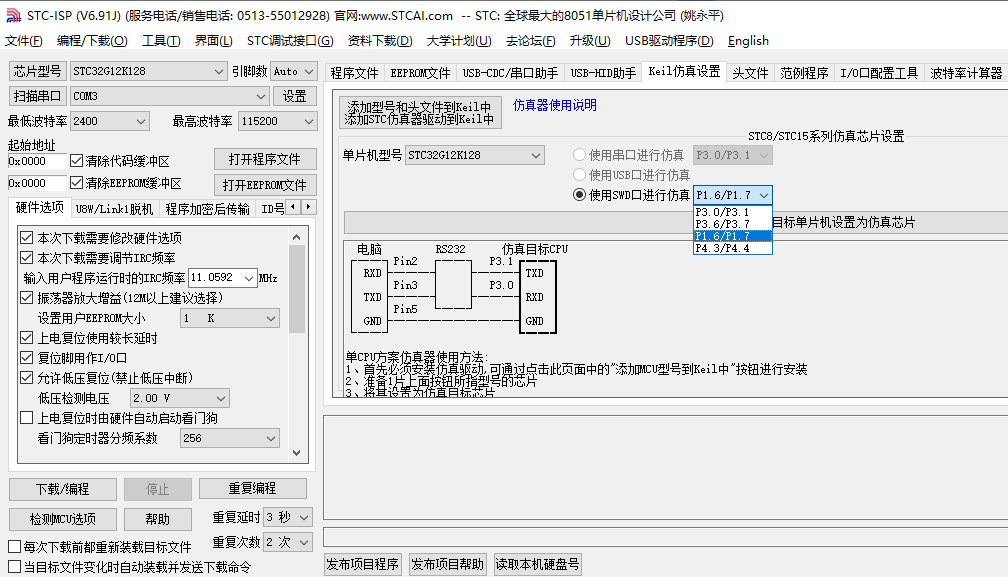
Task: Switch to USB-CDC/串口助手 tab
Action: (510, 73)
